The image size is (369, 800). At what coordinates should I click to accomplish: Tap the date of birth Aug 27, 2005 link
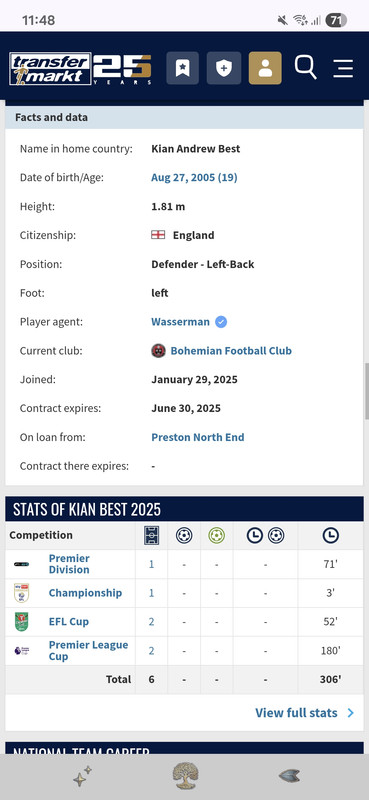(x=194, y=178)
